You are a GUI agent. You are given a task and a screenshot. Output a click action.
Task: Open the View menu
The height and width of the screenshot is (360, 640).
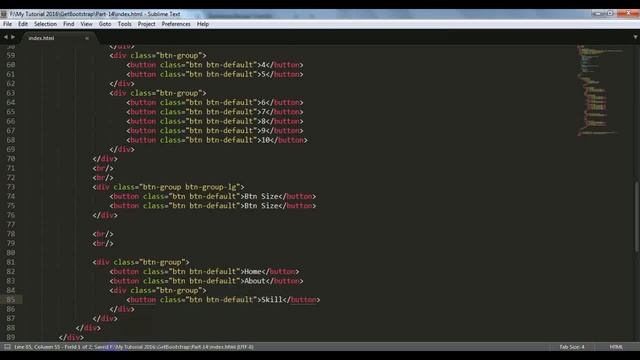(86, 24)
